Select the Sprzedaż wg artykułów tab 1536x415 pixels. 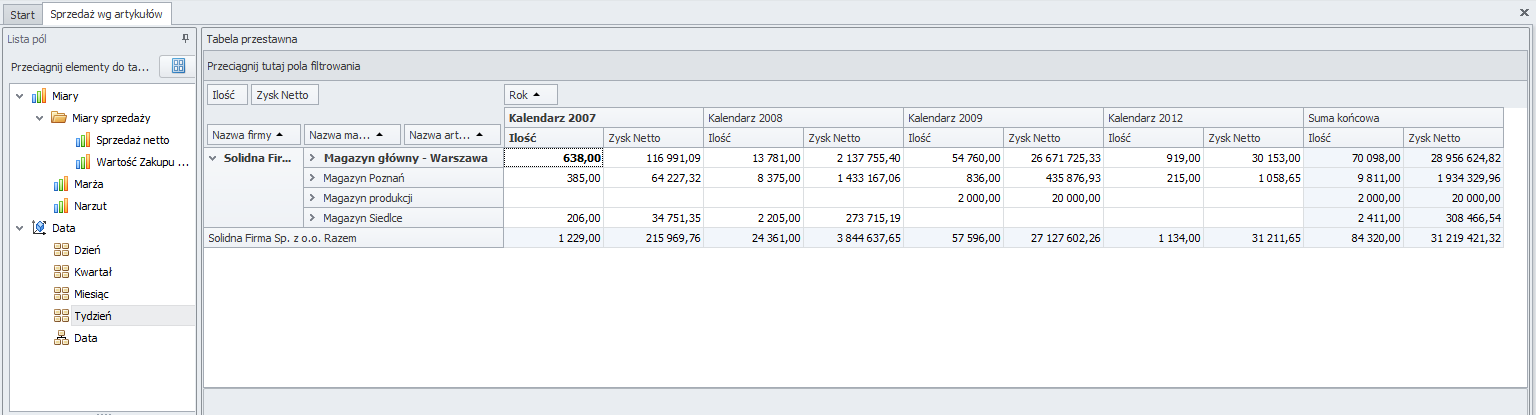(108, 14)
